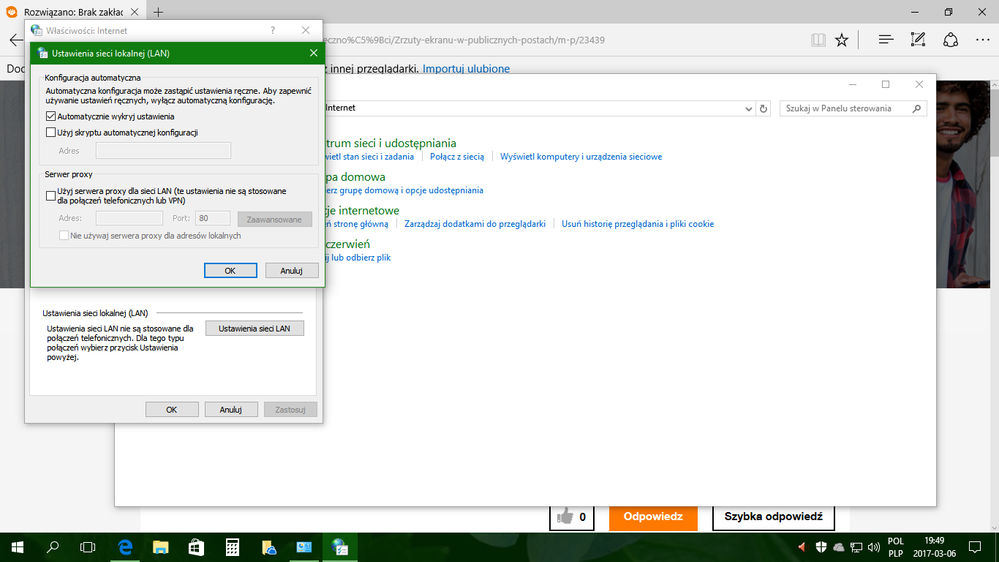
Task: Open the Windows Start menu
Action: pyautogui.click(x=18, y=547)
